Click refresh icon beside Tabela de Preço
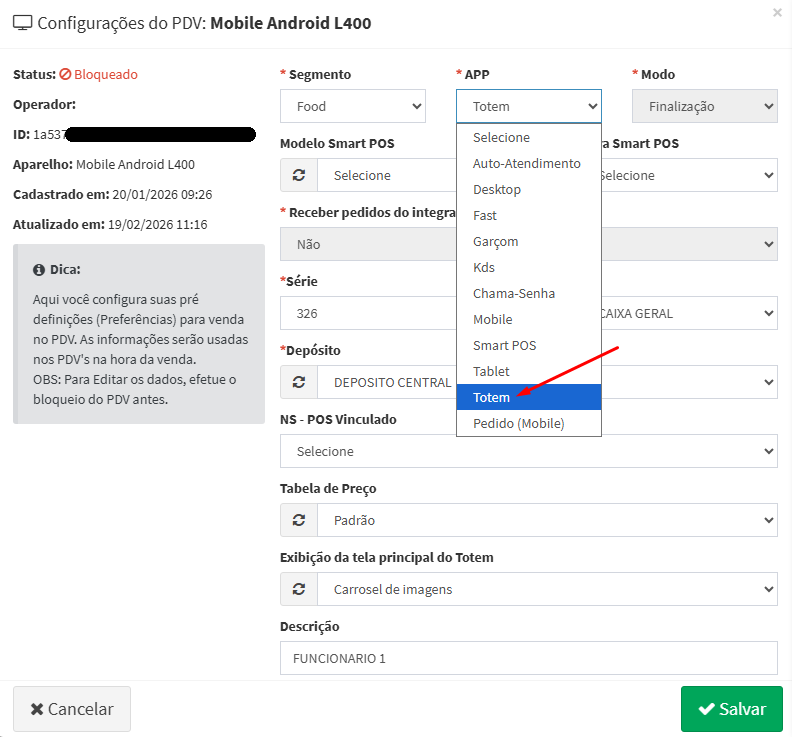 coord(298,520)
